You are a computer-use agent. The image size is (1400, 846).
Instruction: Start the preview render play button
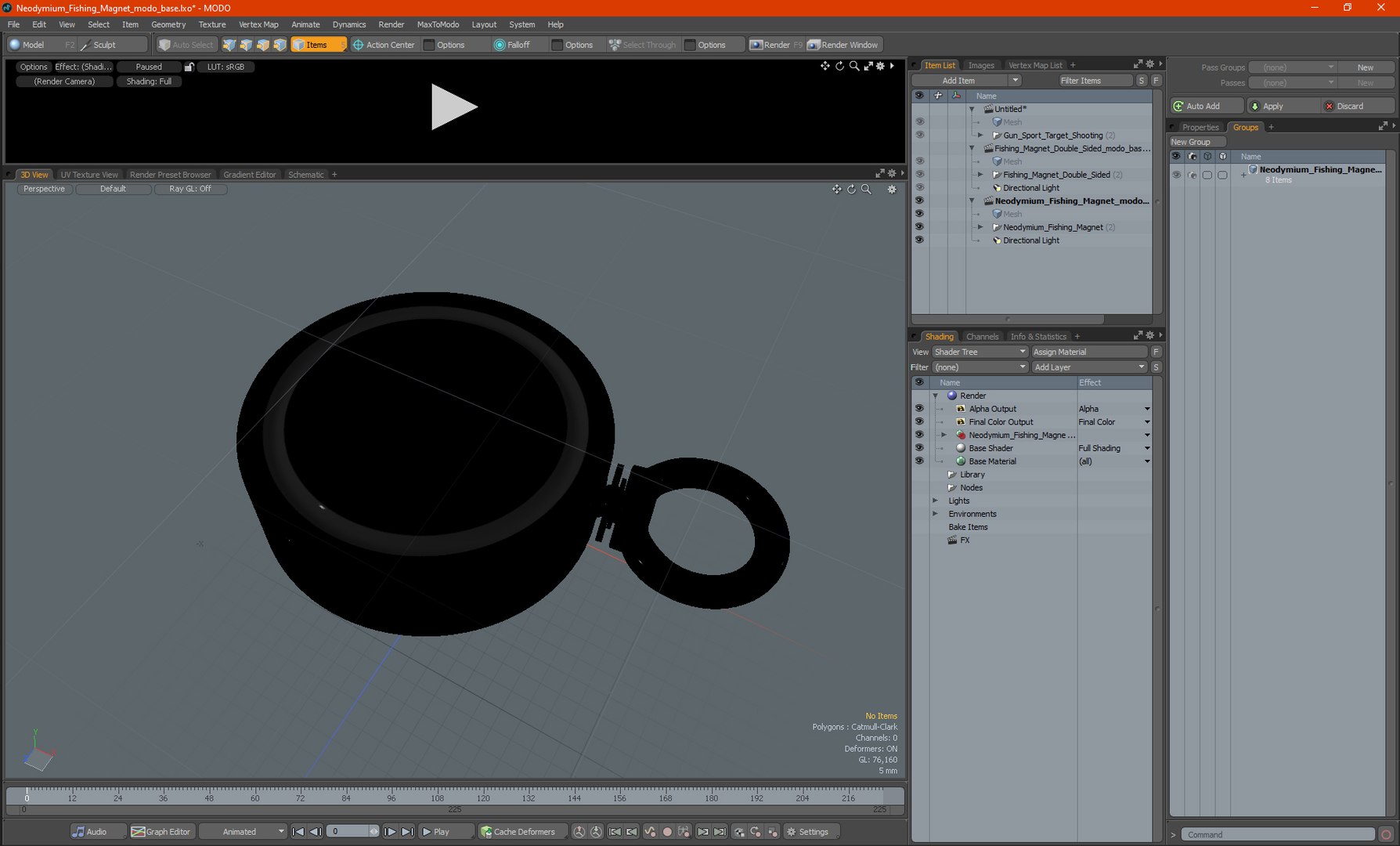point(453,107)
